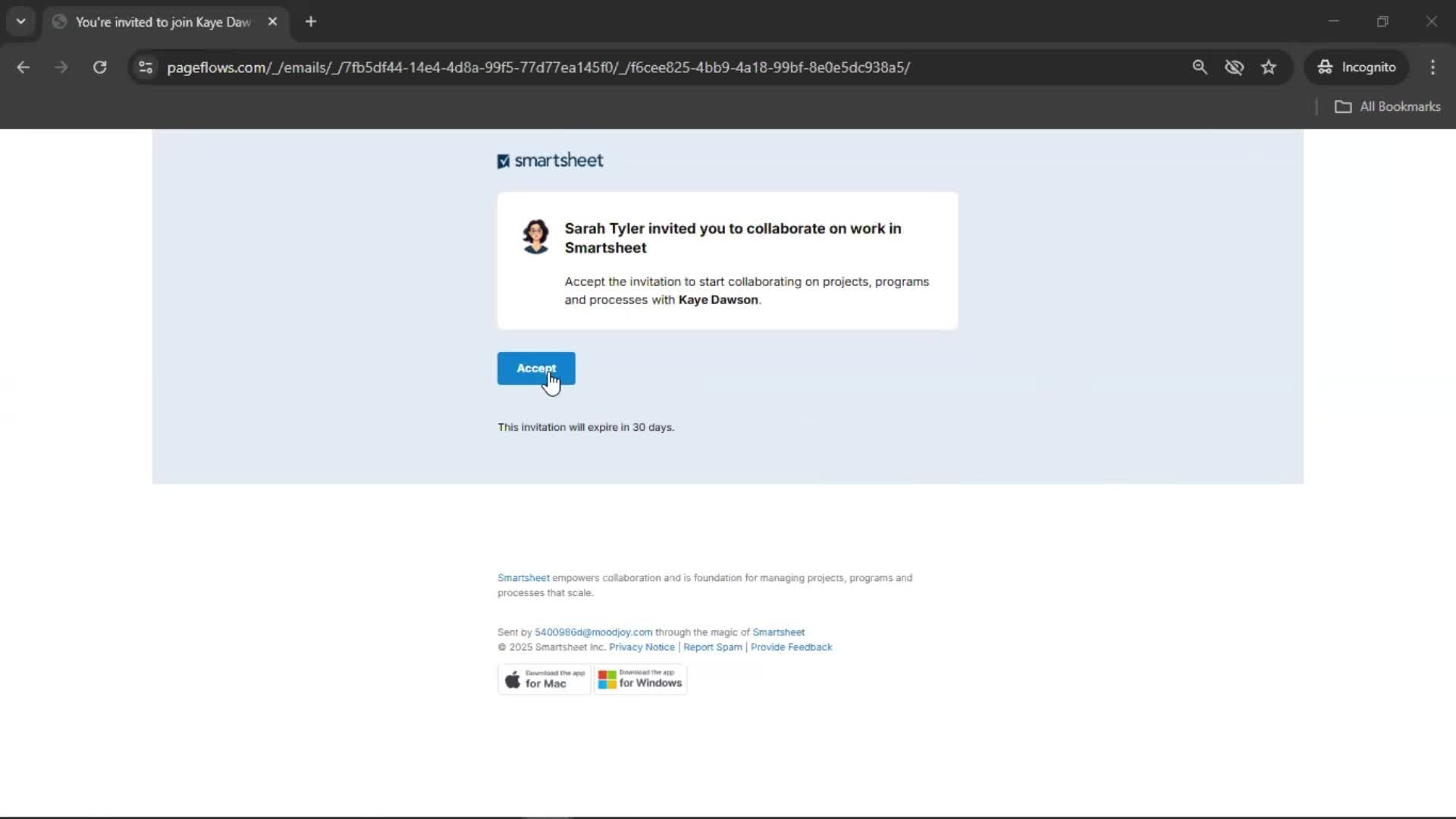
Task: Open the Privacy Notice link
Action: (x=642, y=648)
